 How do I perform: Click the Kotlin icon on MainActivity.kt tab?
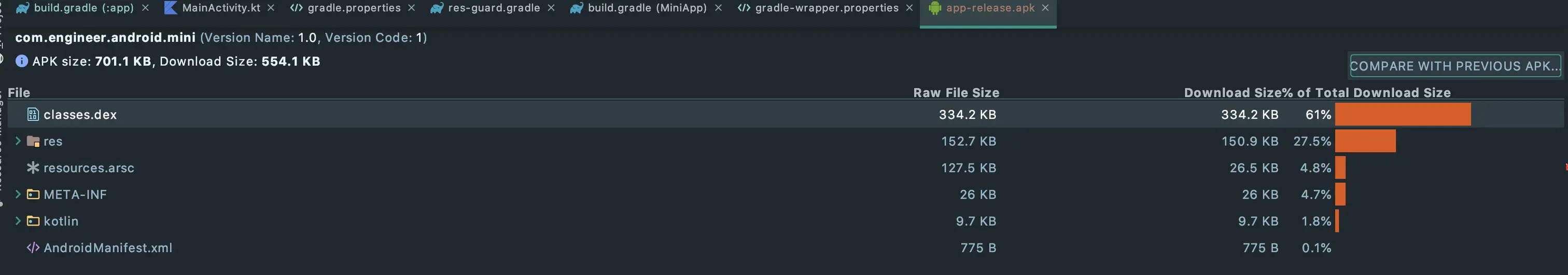[x=171, y=8]
